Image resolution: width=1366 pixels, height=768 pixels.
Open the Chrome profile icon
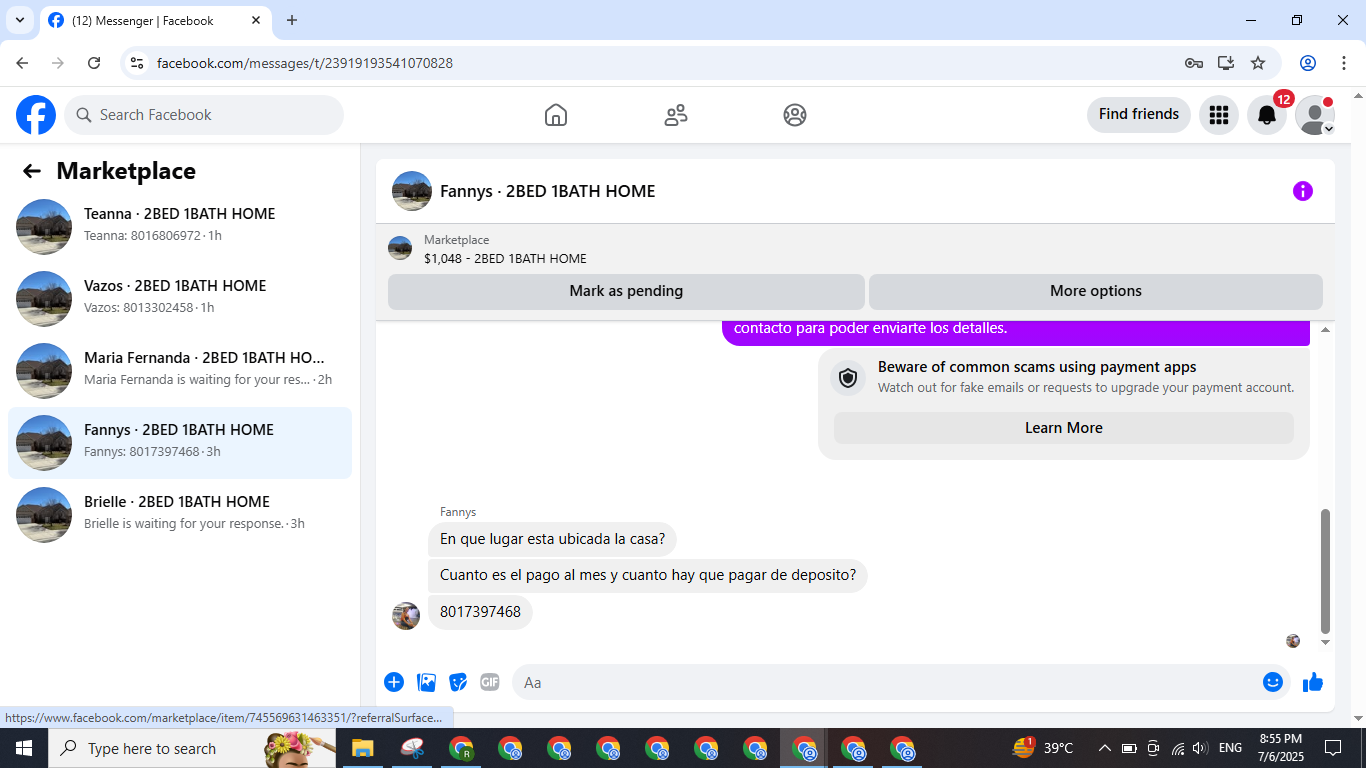click(x=1308, y=63)
